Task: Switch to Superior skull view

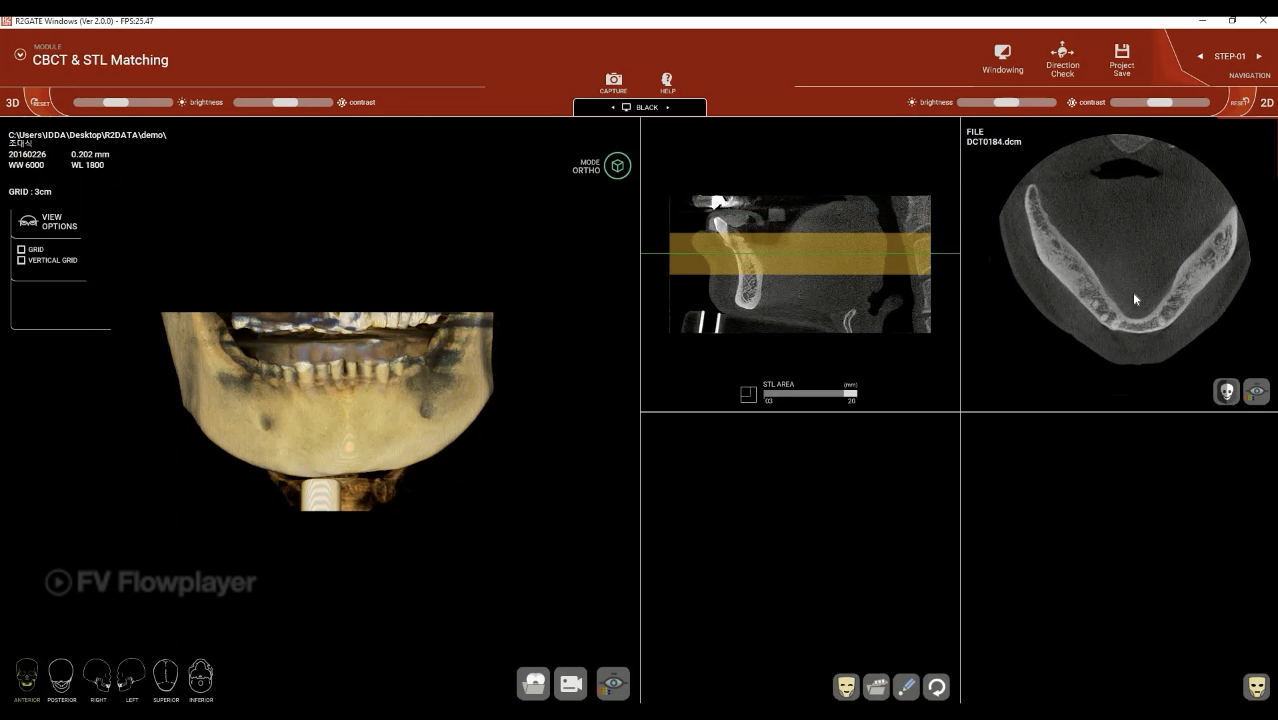Action: (x=166, y=680)
